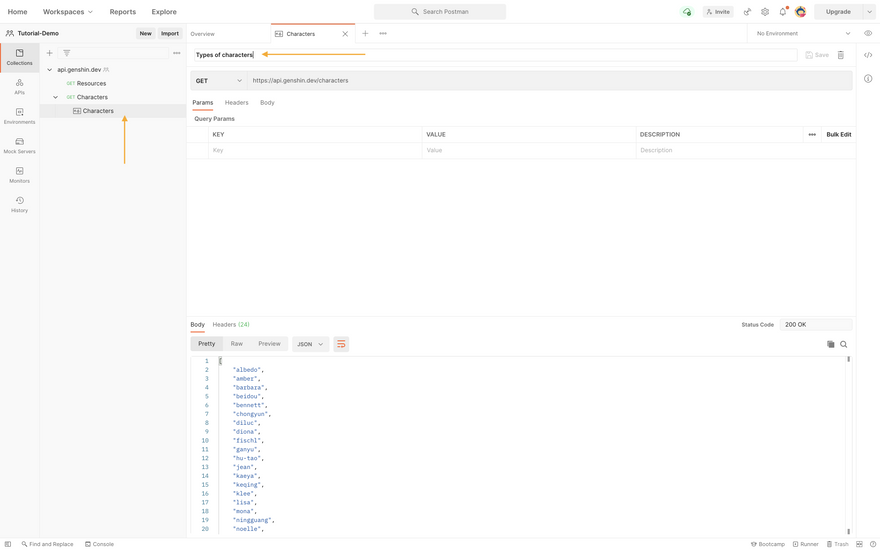
Task: Select the Preview view
Action: (x=269, y=343)
